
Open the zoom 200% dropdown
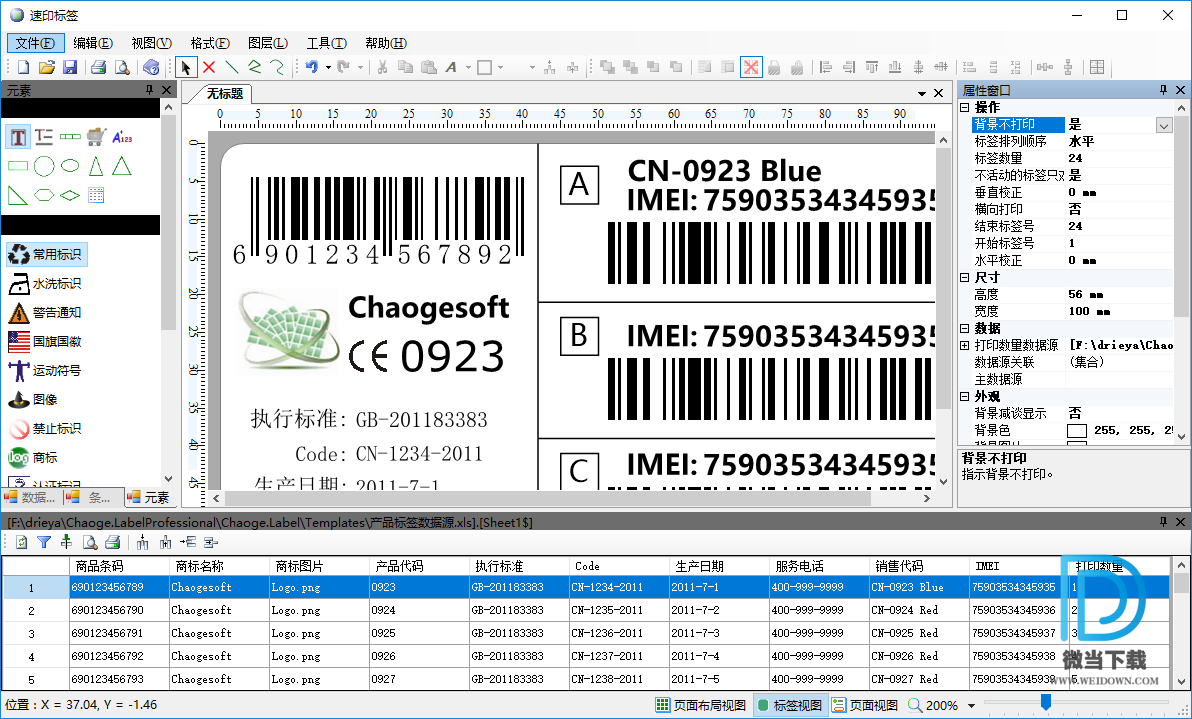(972, 706)
